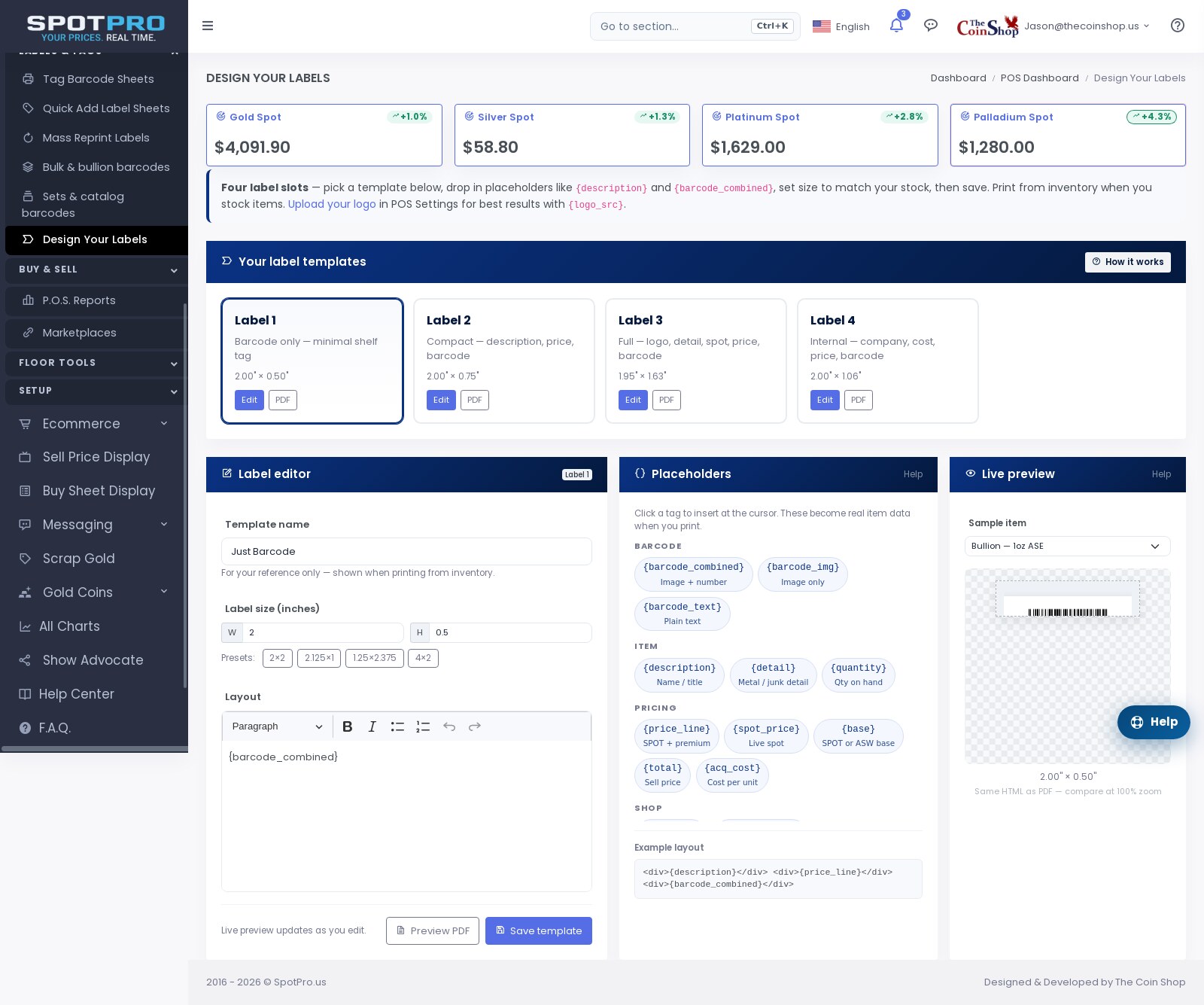1204x1005 pixels.
Task: Insert a numbered list in Layout
Action: point(423,726)
